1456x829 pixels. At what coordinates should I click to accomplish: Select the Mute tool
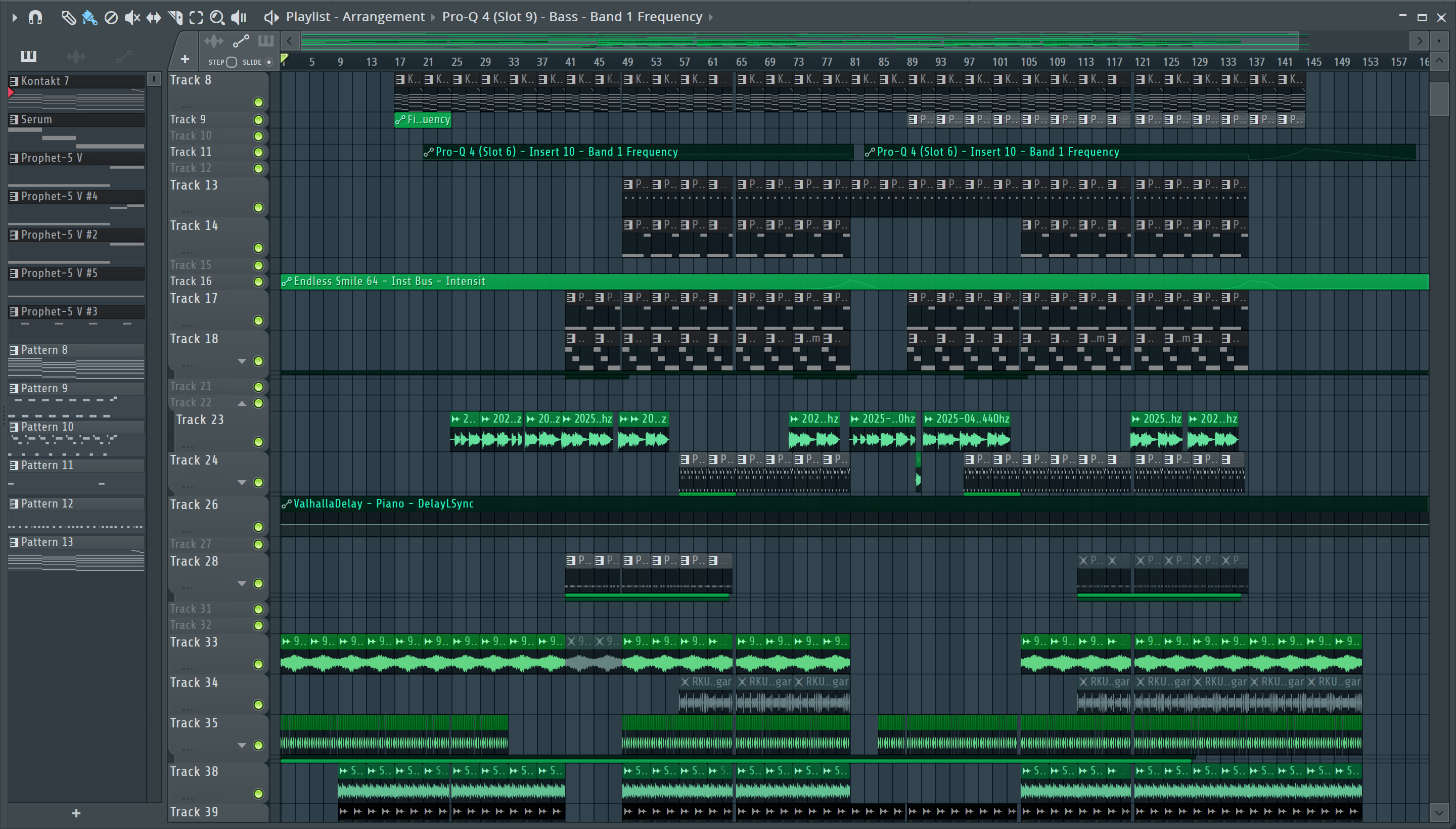pos(132,18)
